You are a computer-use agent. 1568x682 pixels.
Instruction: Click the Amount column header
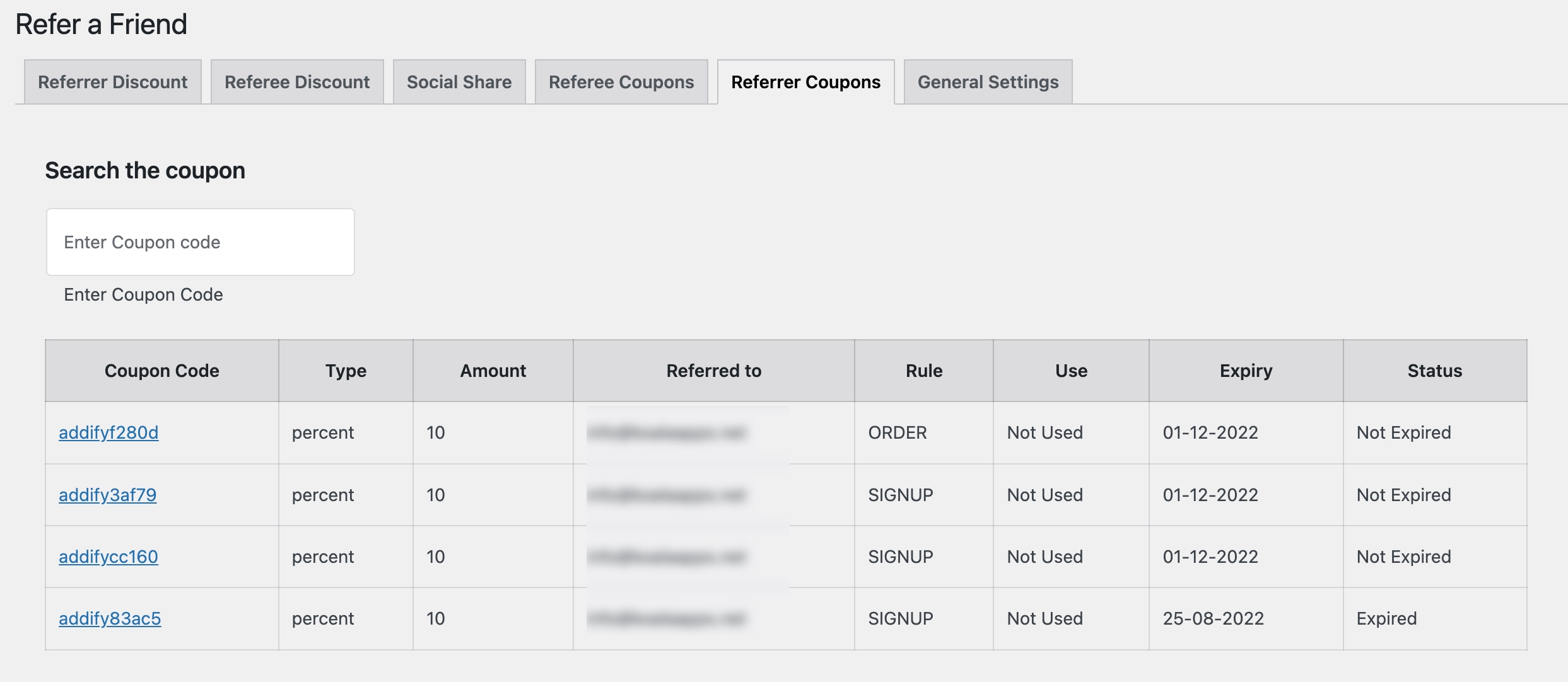tap(493, 370)
